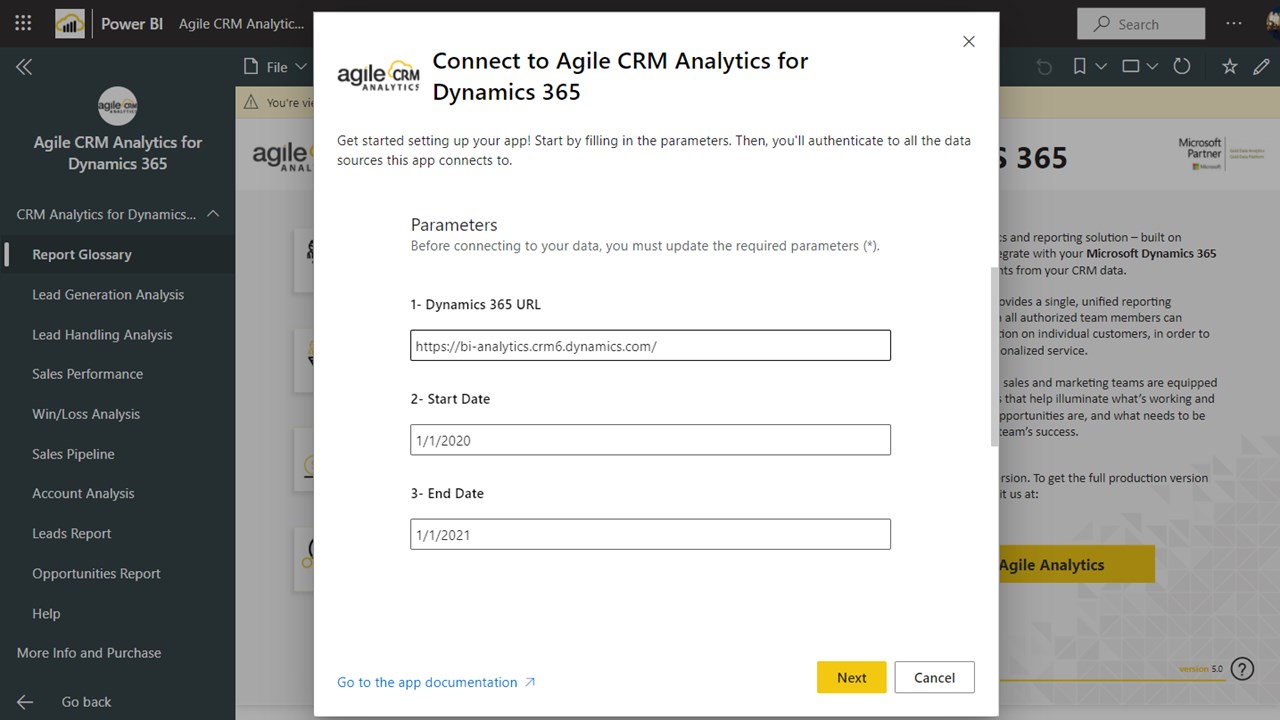Click the Undo arrow icon
1280x720 pixels.
click(1044, 67)
